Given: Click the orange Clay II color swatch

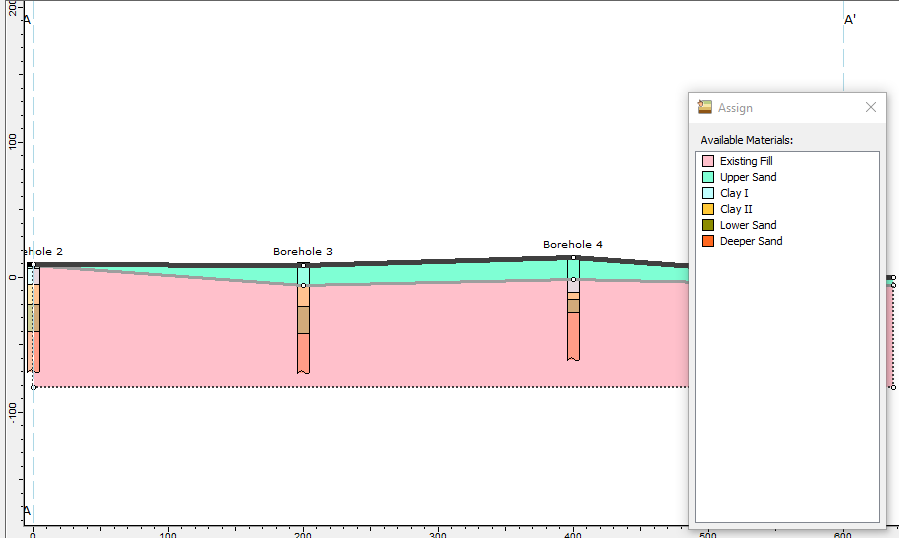Looking at the screenshot, I should [708, 209].
